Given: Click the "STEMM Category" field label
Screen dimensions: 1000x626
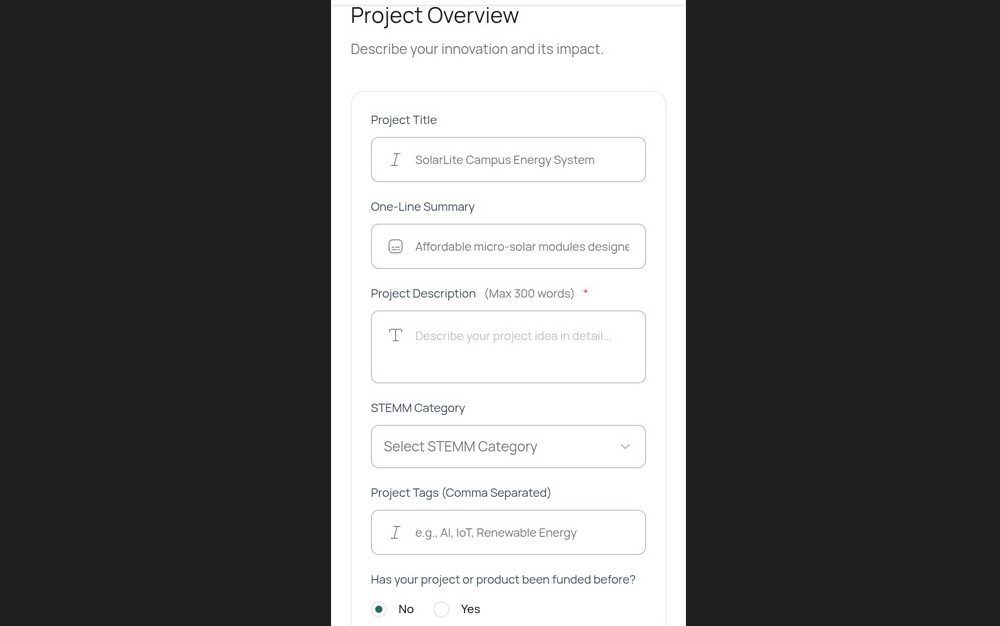Looking at the screenshot, I should (x=418, y=408).
